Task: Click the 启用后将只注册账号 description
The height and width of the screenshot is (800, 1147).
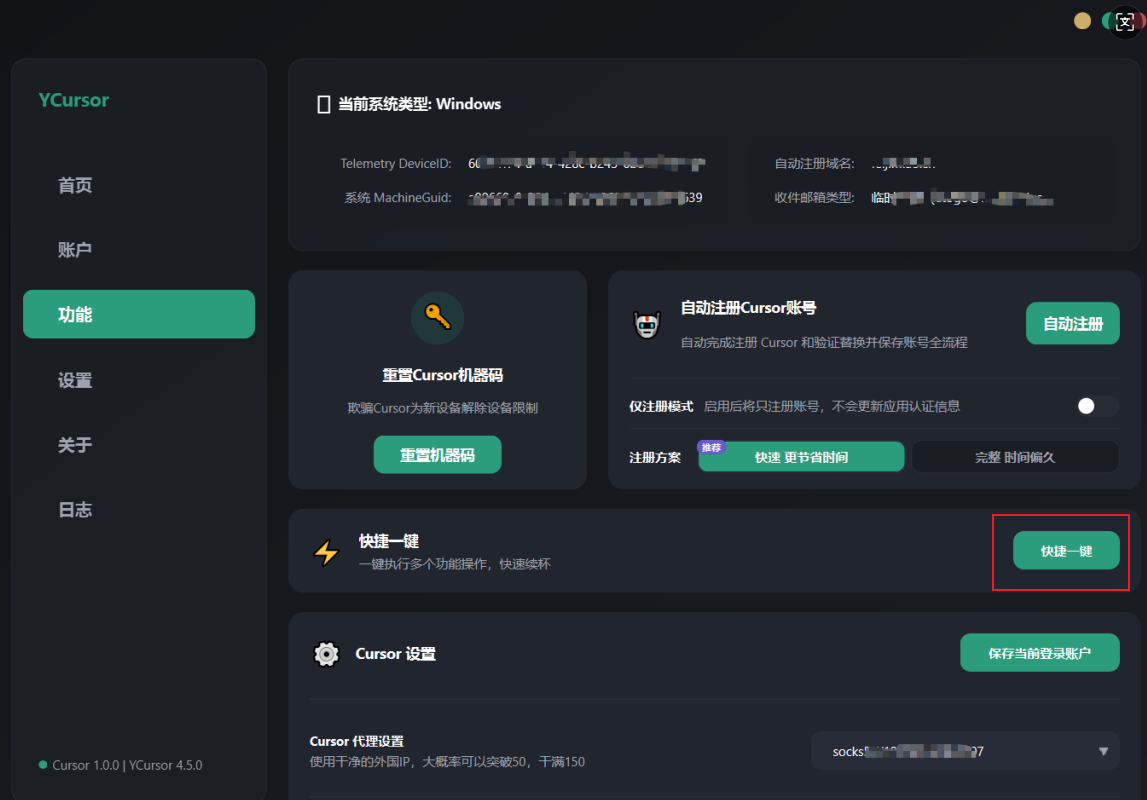Action: 832,407
